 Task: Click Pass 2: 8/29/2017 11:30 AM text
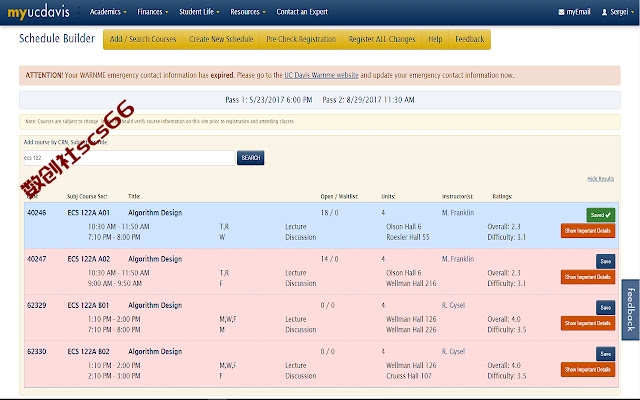tap(368, 100)
